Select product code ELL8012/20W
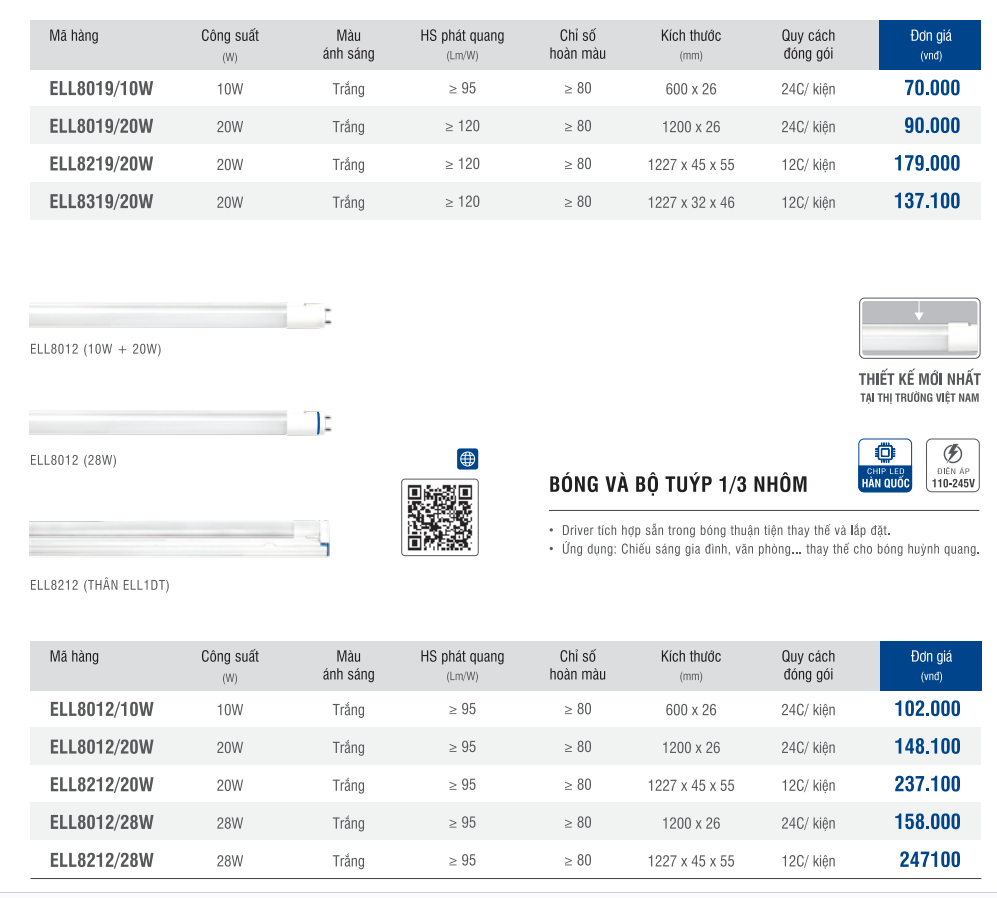The height and width of the screenshot is (898, 997). point(102,747)
